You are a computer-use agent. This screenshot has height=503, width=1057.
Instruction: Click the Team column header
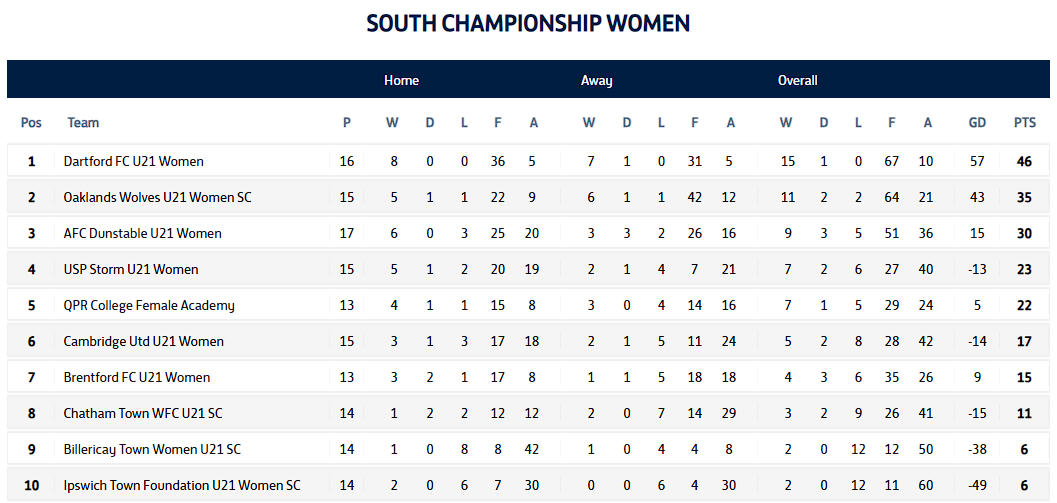pos(83,123)
